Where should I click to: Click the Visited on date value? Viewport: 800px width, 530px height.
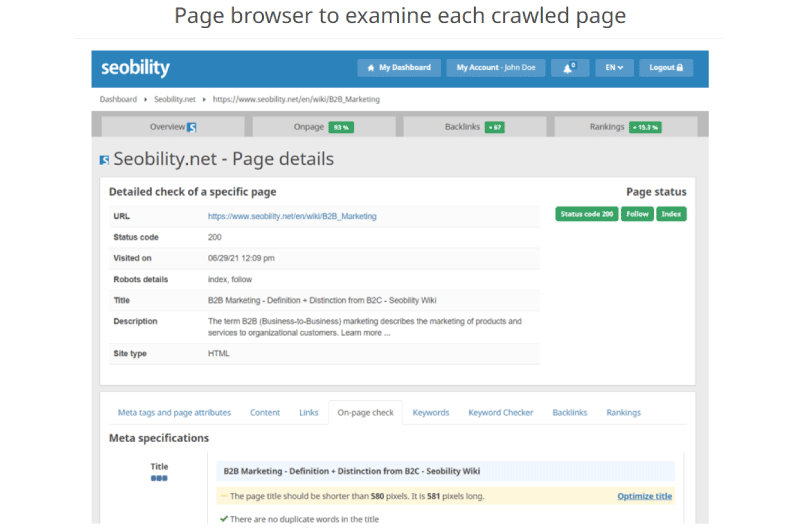[241, 258]
